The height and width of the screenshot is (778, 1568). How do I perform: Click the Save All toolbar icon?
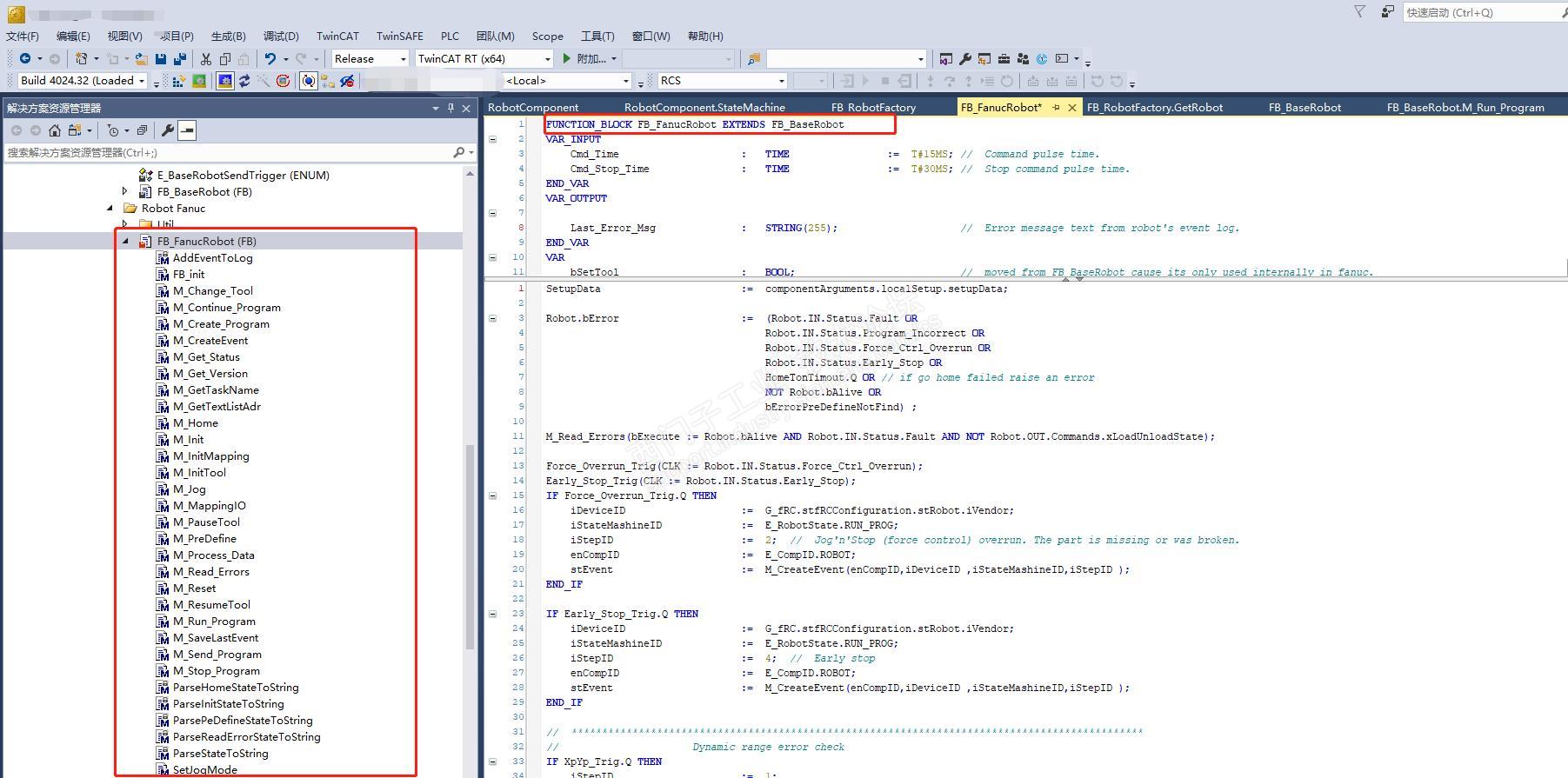(180, 59)
